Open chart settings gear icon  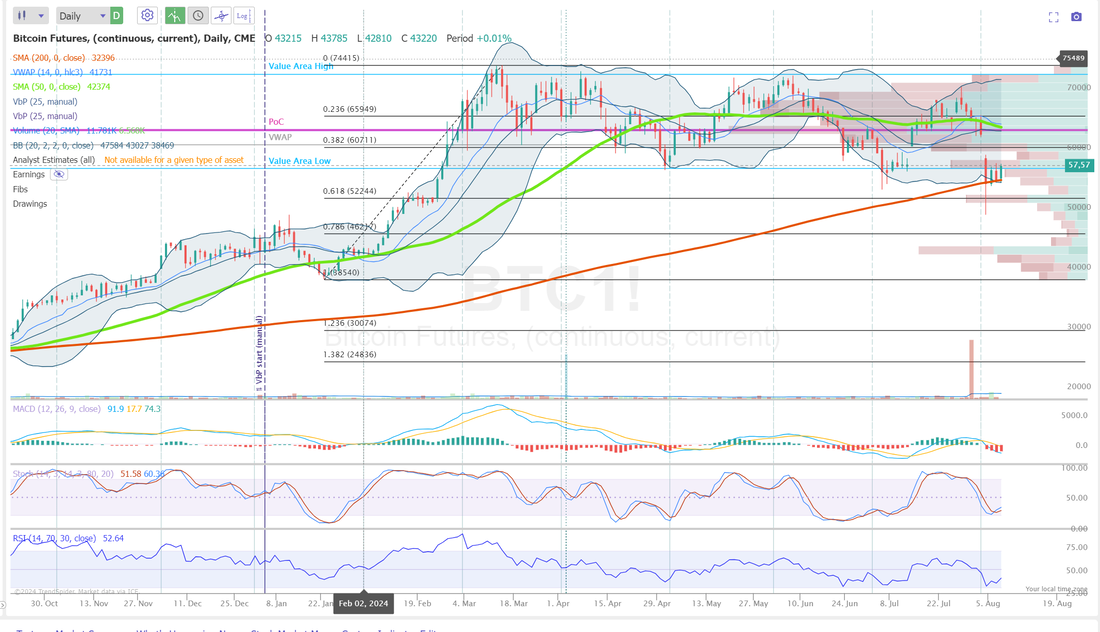[x=147, y=15]
